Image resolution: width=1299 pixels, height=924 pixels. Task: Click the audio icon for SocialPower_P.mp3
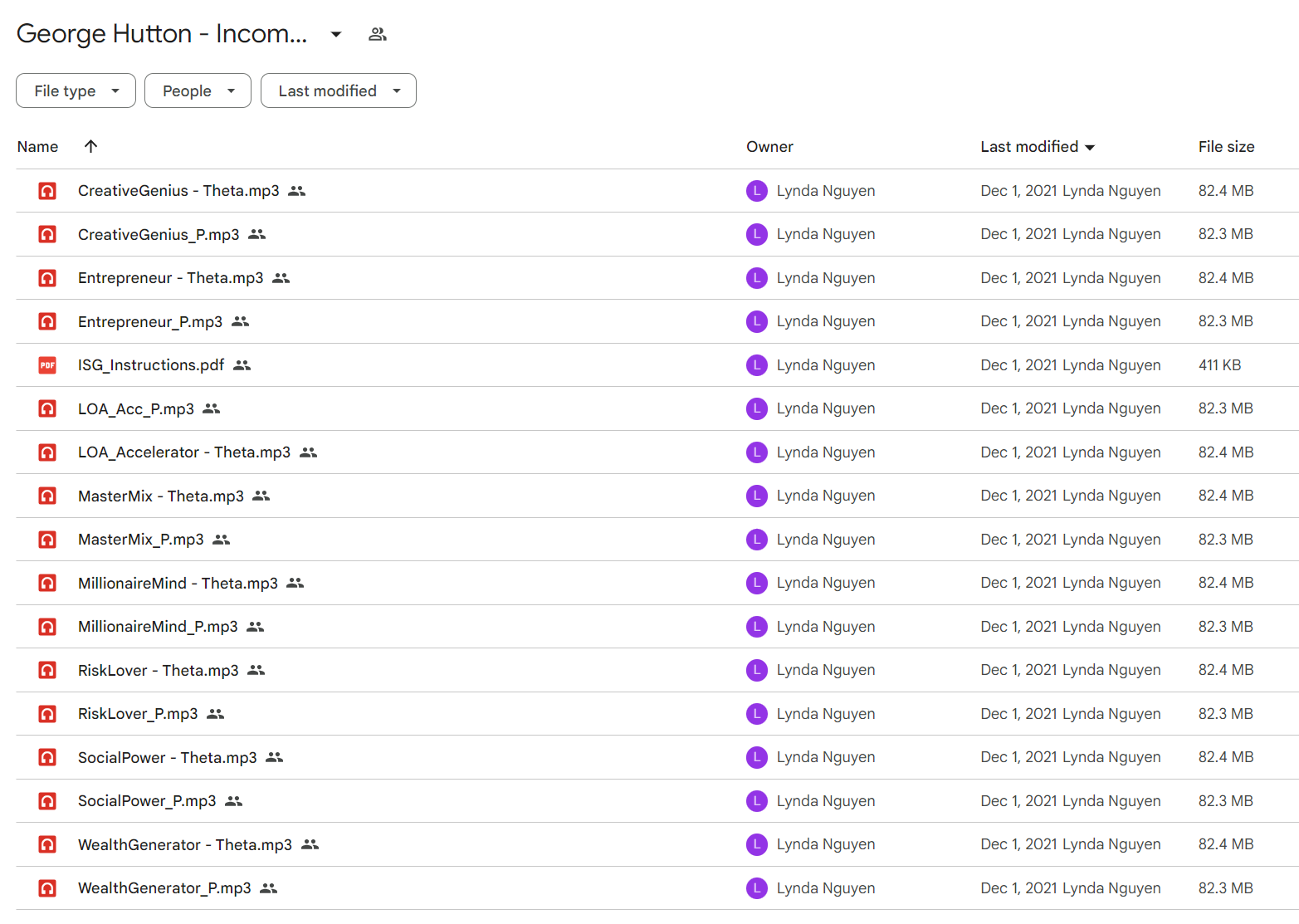point(47,801)
